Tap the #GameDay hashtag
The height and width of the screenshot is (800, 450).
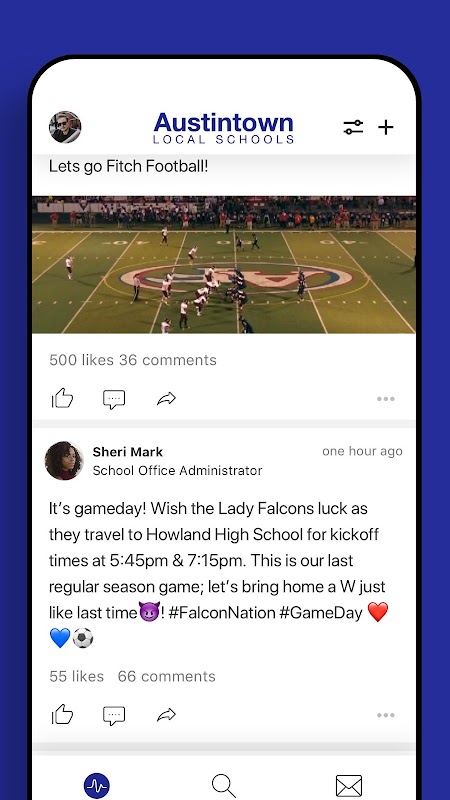click(321, 612)
